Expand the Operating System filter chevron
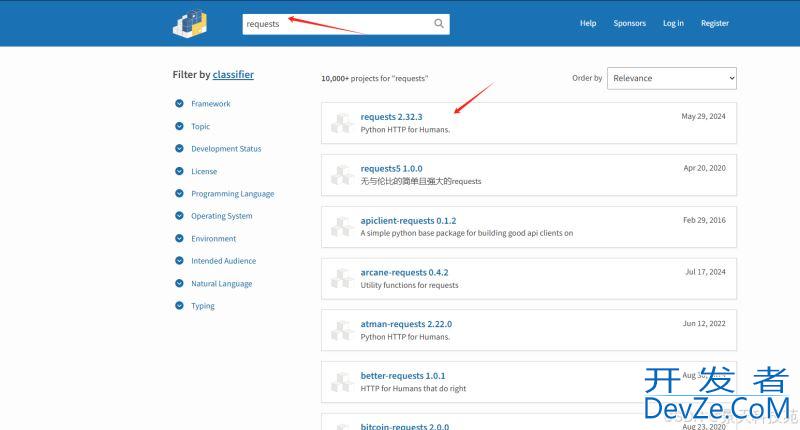The height and width of the screenshot is (430, 800). click(179, 216)
